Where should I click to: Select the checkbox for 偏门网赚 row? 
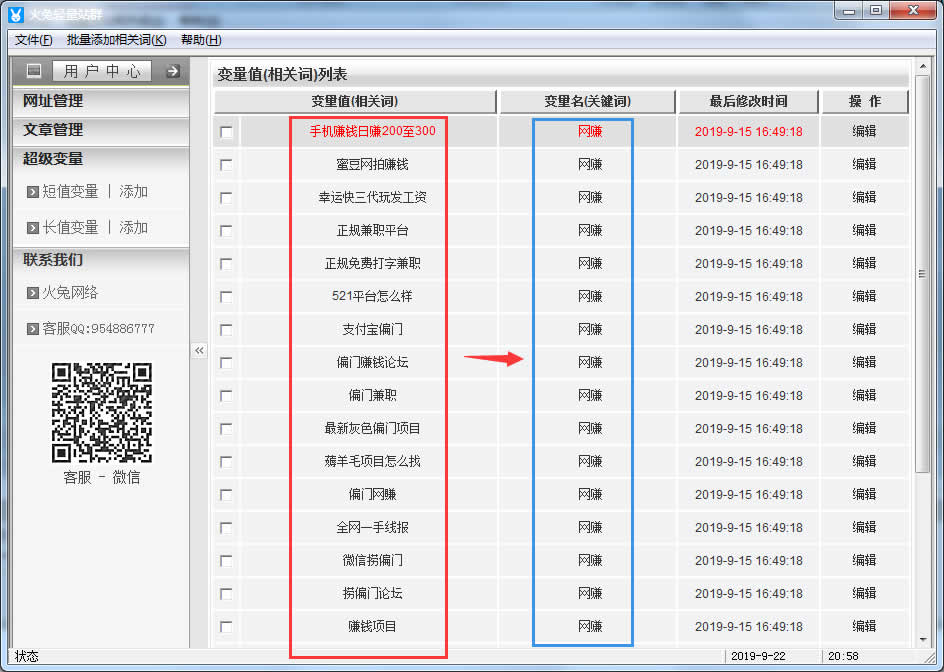226,495
